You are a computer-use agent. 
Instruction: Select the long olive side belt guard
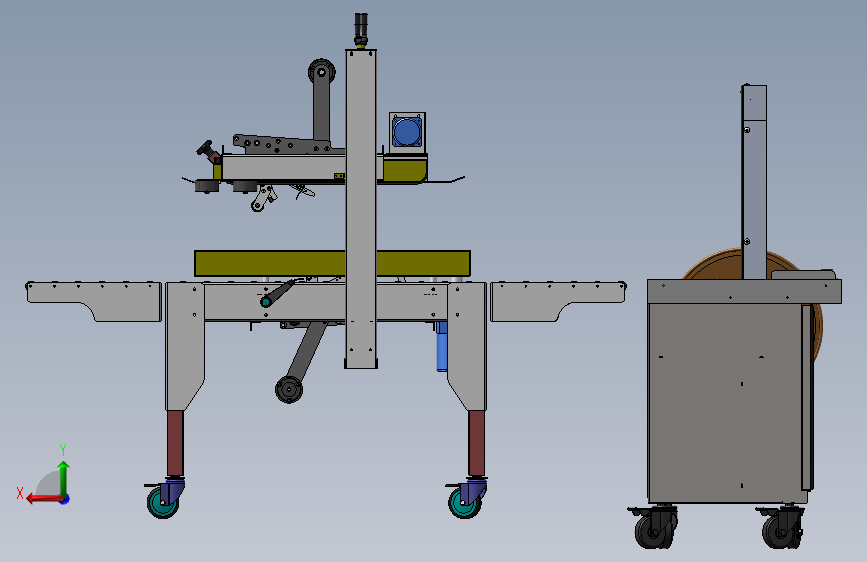(332, 263)
